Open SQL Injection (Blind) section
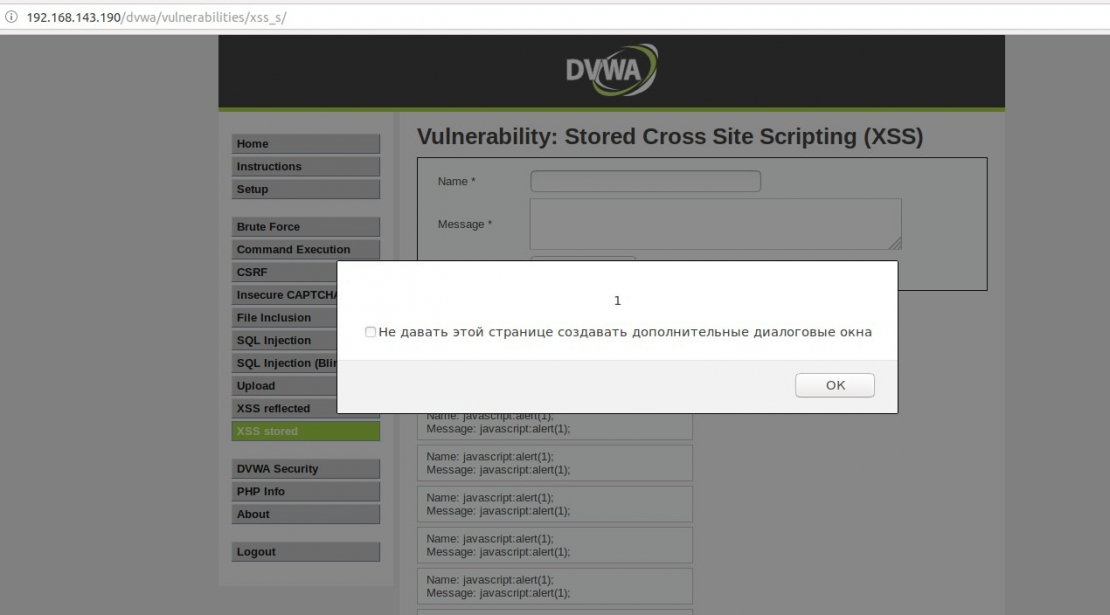 click(284, 362)
